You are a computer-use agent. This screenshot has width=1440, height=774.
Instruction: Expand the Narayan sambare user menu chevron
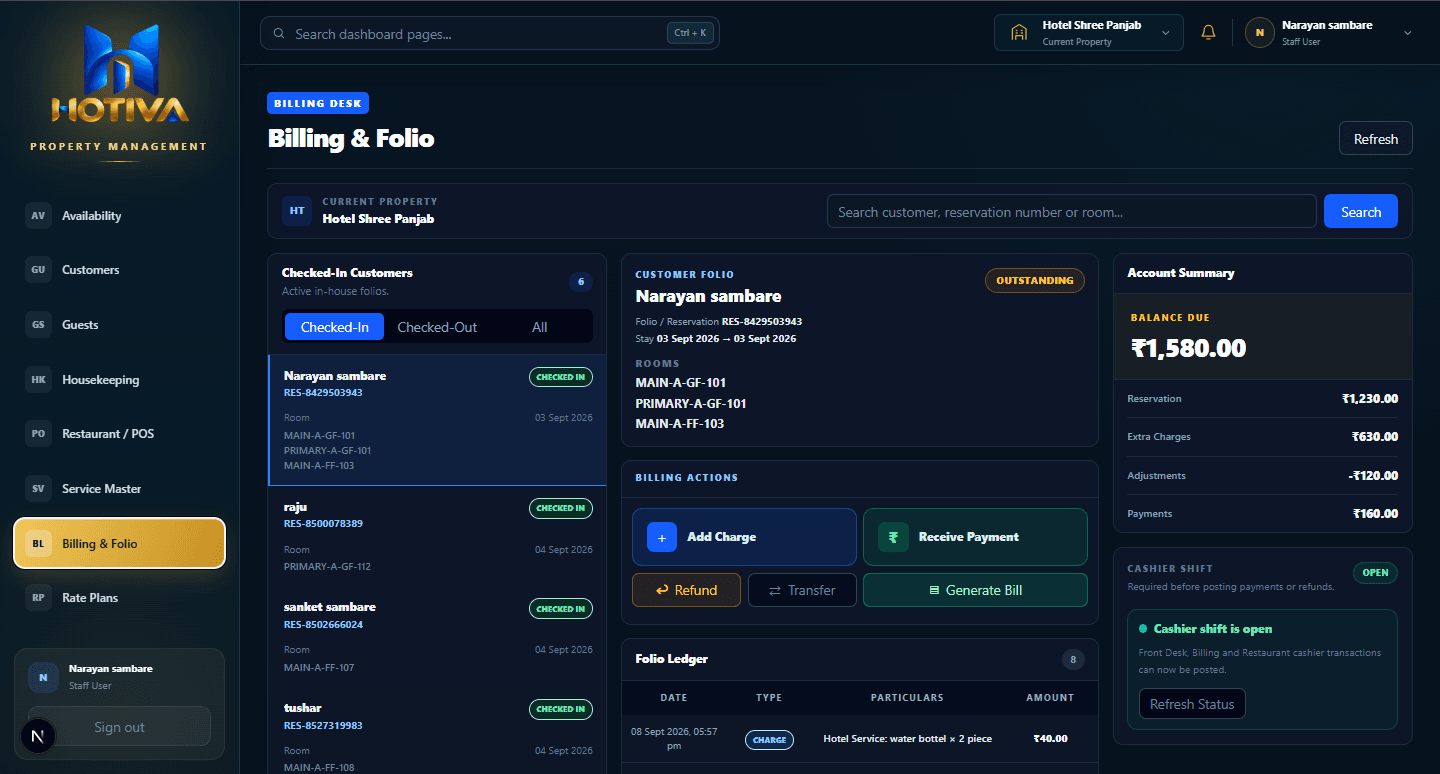(x=1408, y=33)
